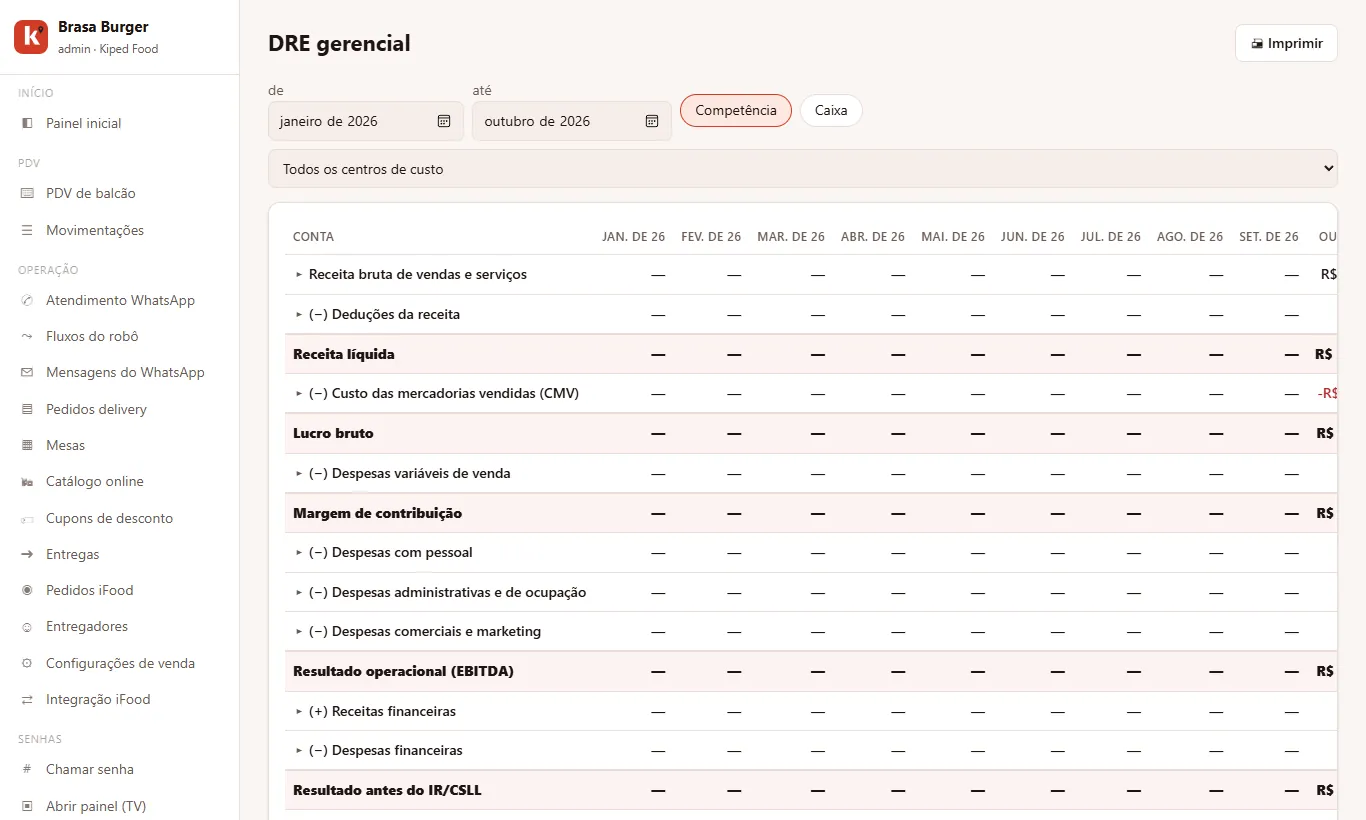
Task: Click the Brasa Burger account name
Action: tap(103, 27)
